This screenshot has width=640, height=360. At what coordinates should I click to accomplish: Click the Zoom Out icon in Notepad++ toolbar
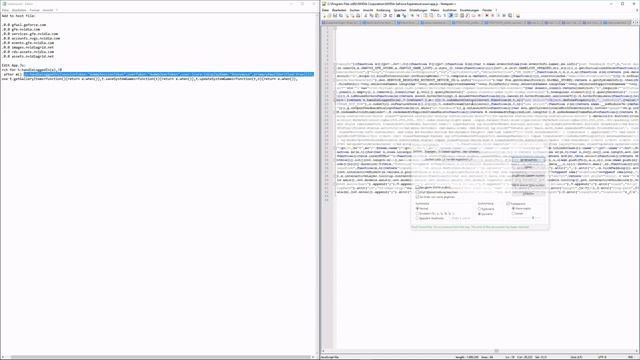418,16
